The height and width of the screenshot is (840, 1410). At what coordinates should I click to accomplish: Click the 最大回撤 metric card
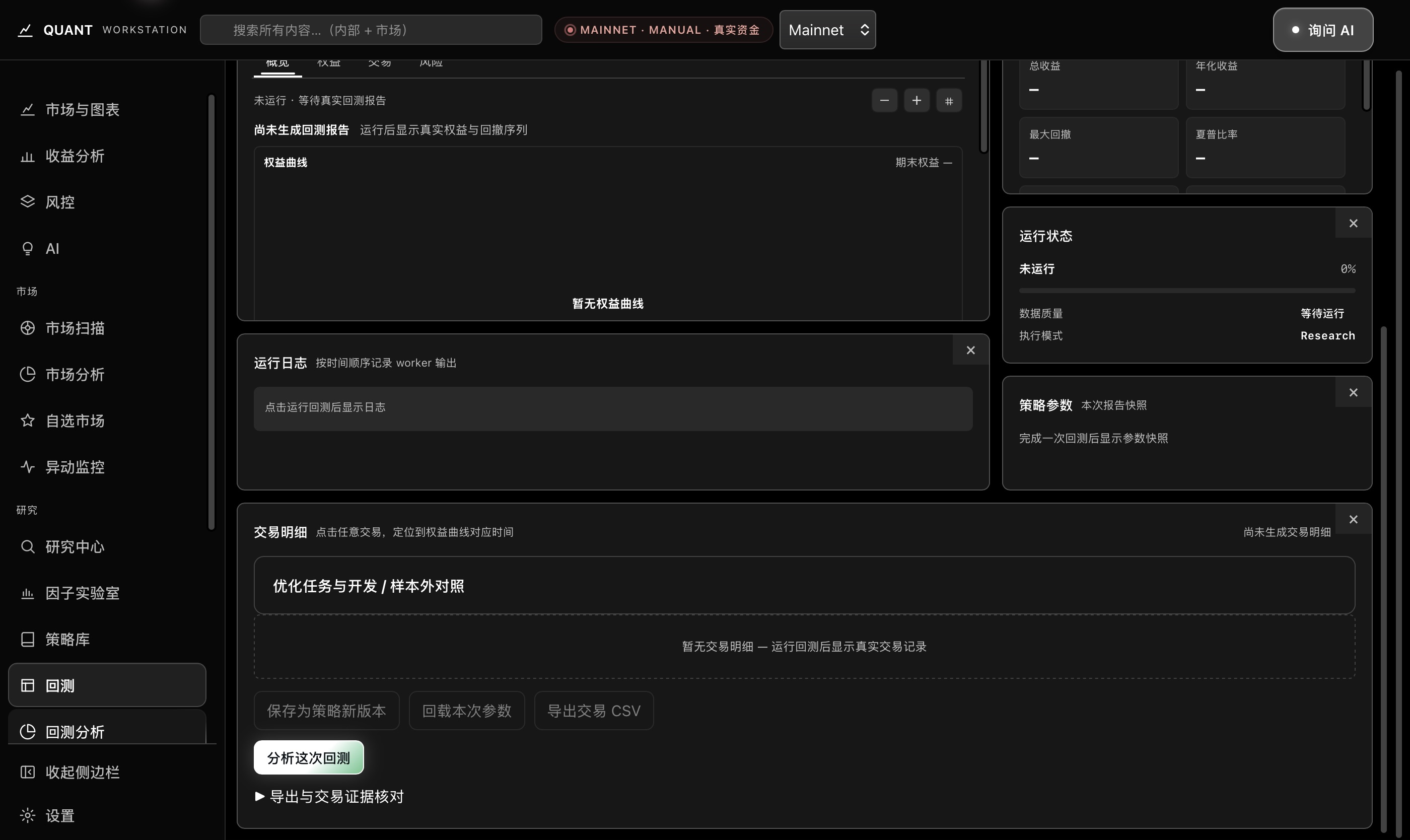[1099, 147]
